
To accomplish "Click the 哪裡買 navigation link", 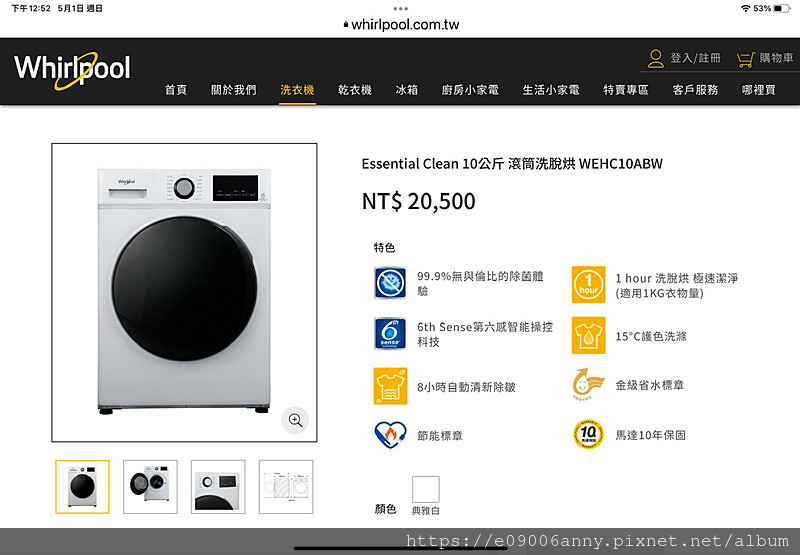I will 758,90.
